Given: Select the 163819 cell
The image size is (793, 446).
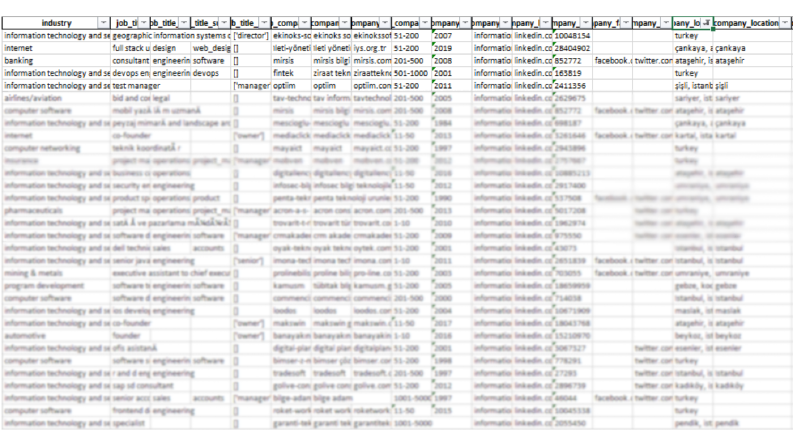Looking at the screenshot, I should pyautogui.click(x=572, y=73).
